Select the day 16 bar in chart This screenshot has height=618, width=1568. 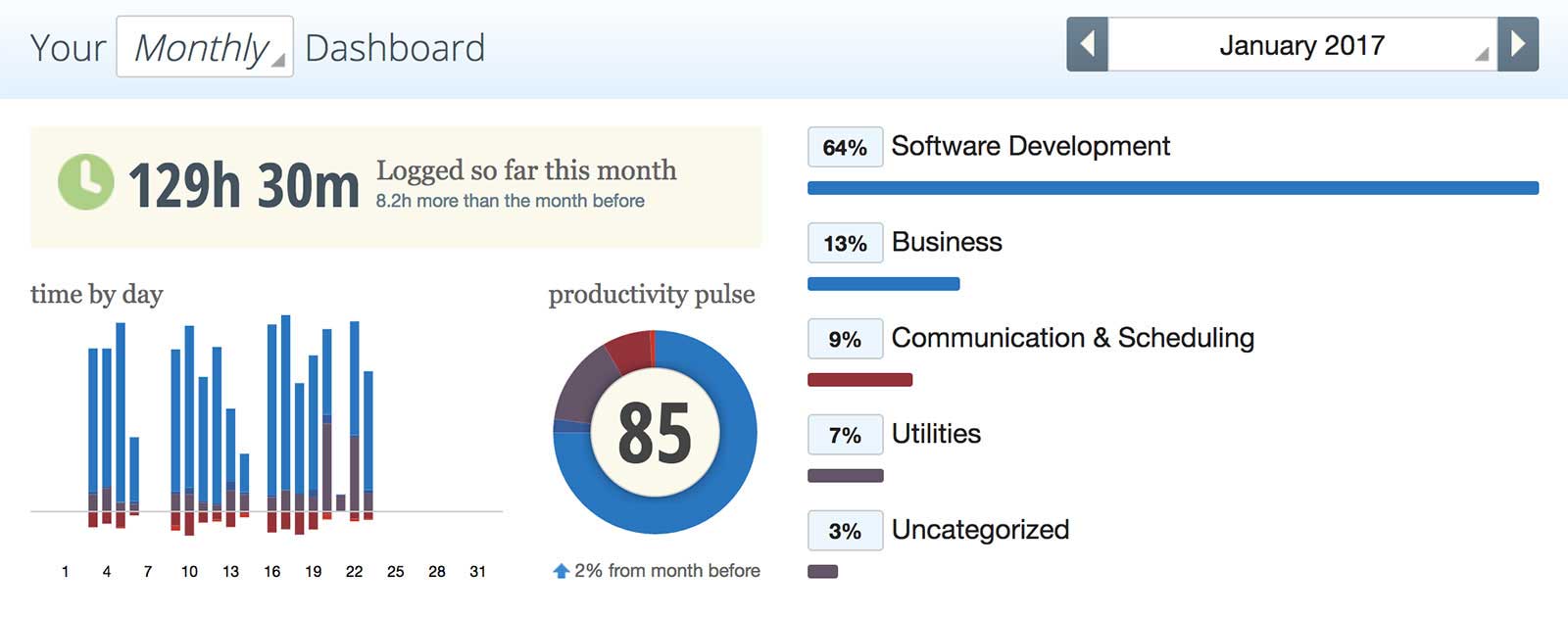pos(271,428)
